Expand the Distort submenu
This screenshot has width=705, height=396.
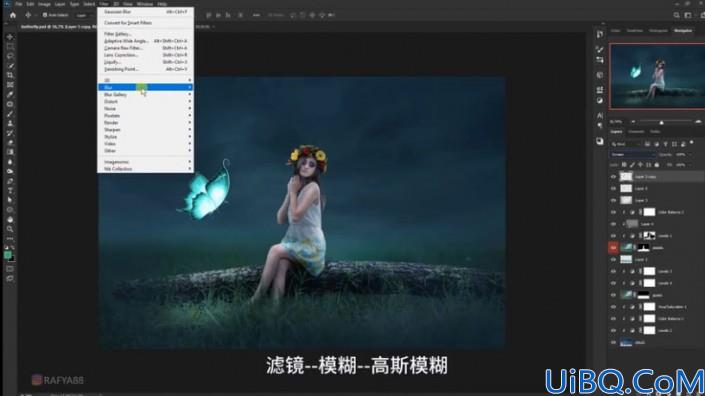pos(146,102)
